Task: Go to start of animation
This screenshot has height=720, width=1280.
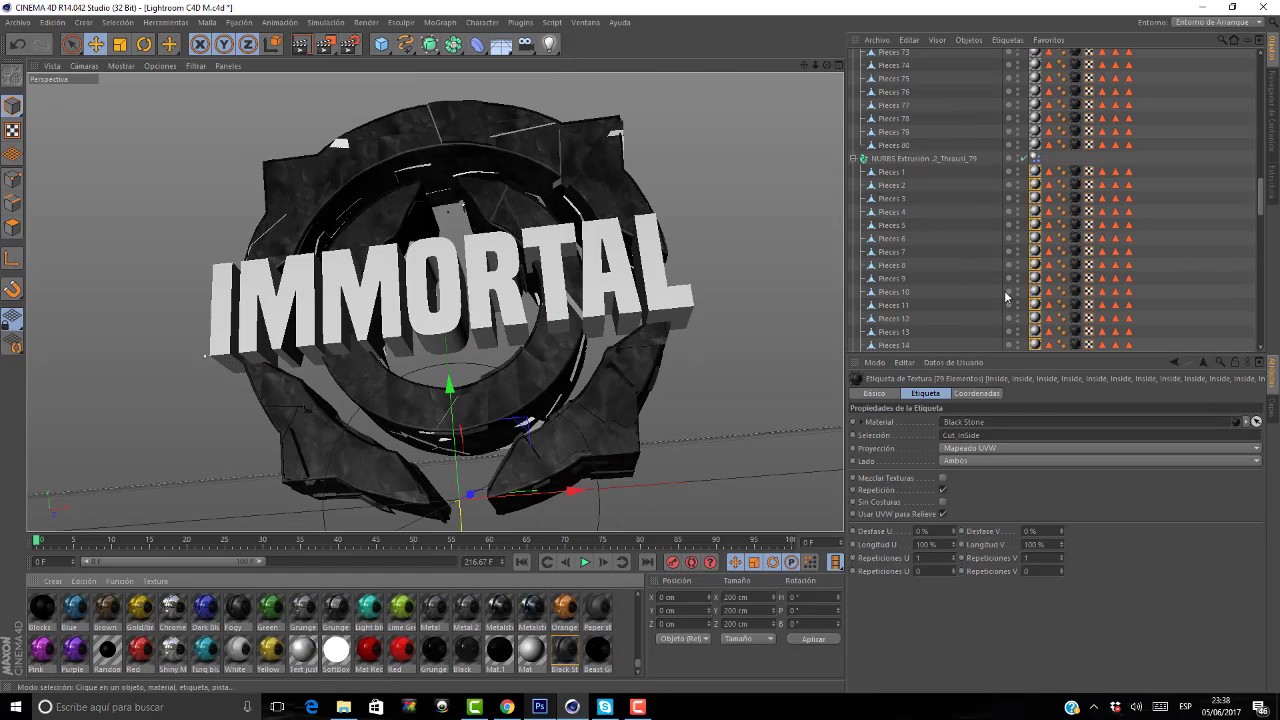Action: (521, 562)
